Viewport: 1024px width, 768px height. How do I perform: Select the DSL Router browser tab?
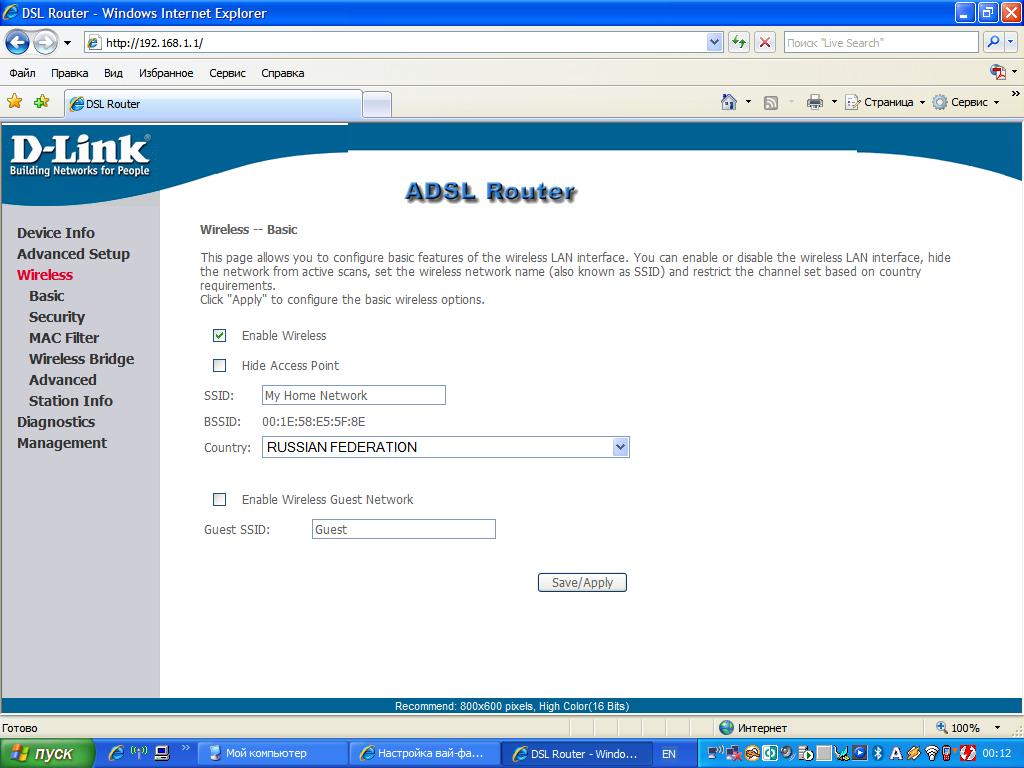point(213,104)
